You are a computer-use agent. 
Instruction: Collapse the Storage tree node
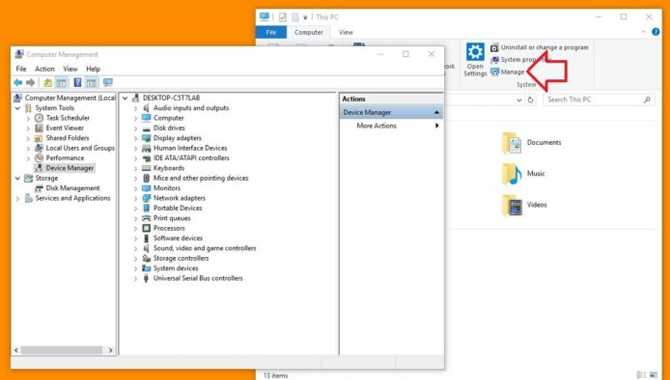point(18,178)
